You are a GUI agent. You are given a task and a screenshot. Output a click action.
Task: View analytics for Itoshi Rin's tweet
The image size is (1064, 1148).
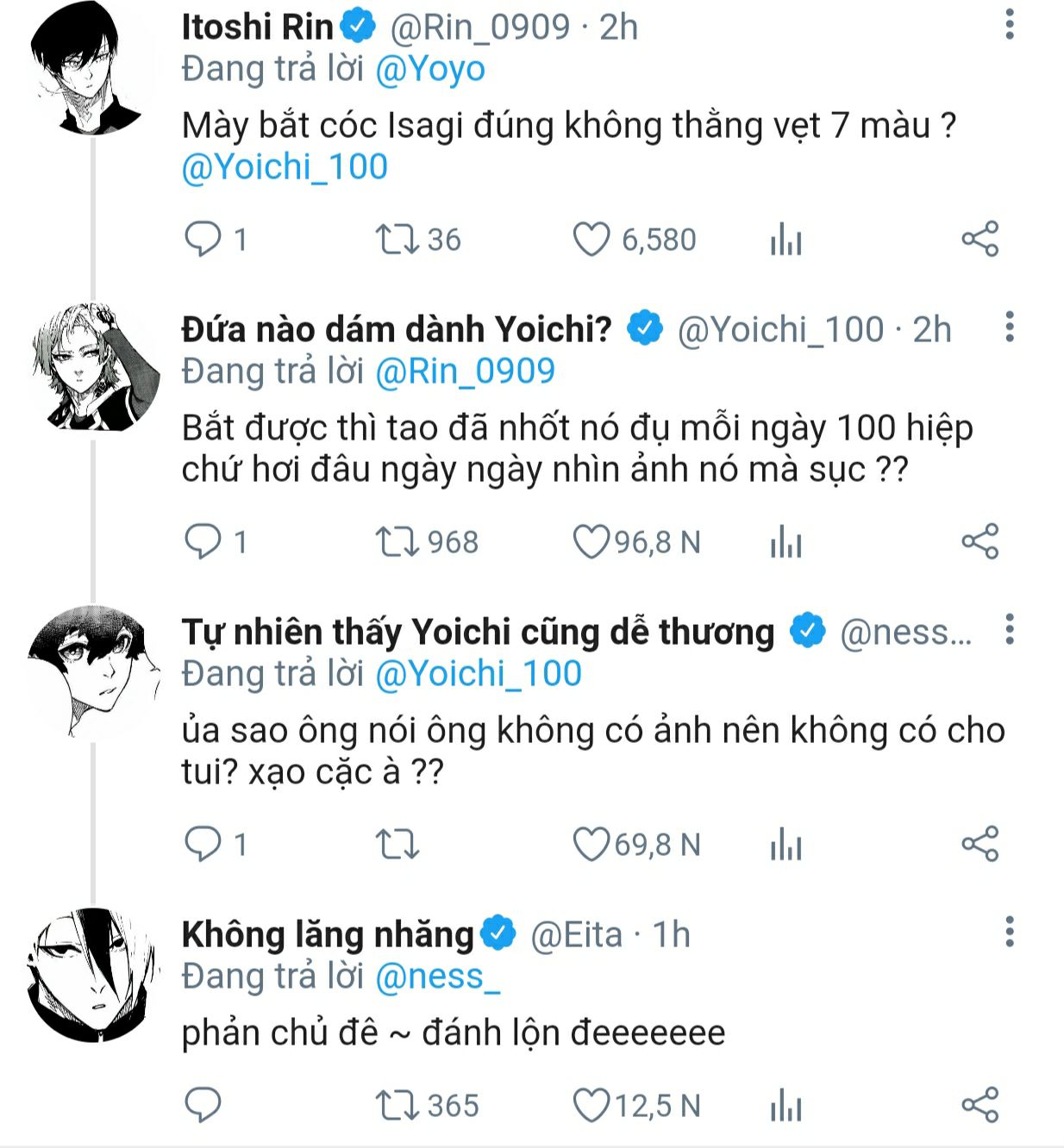[x=785, y=240]
